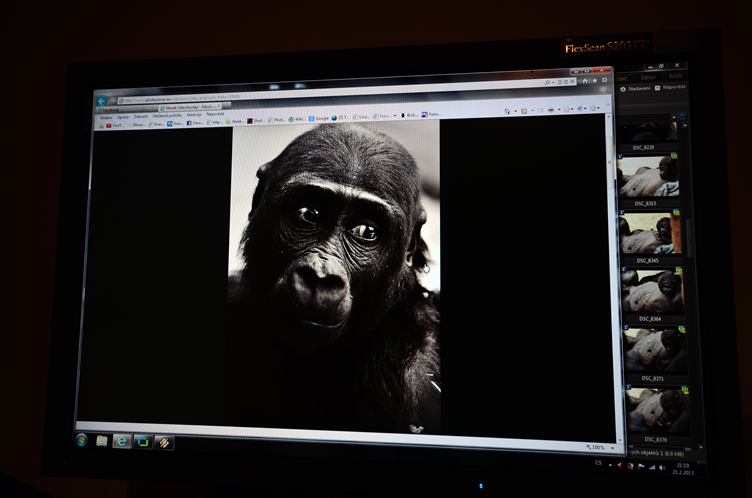Click the Favorites star icon in browser
This screenshot has height=498, width=752.
point(594,79)
